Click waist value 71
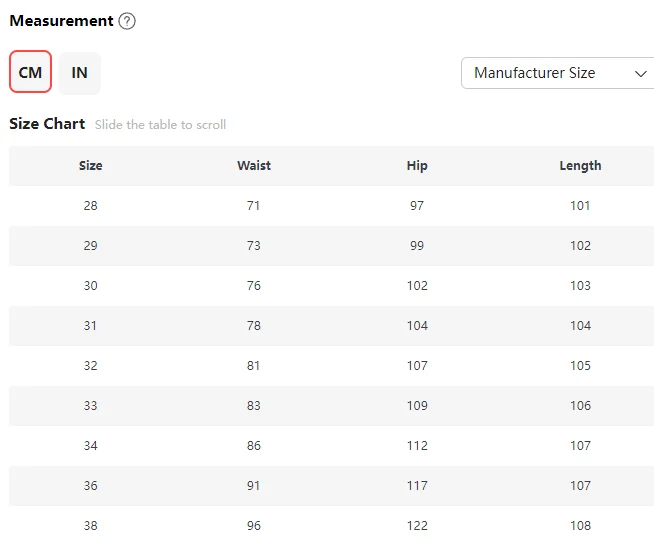654x552 pixels. click(x=254, y=206)
